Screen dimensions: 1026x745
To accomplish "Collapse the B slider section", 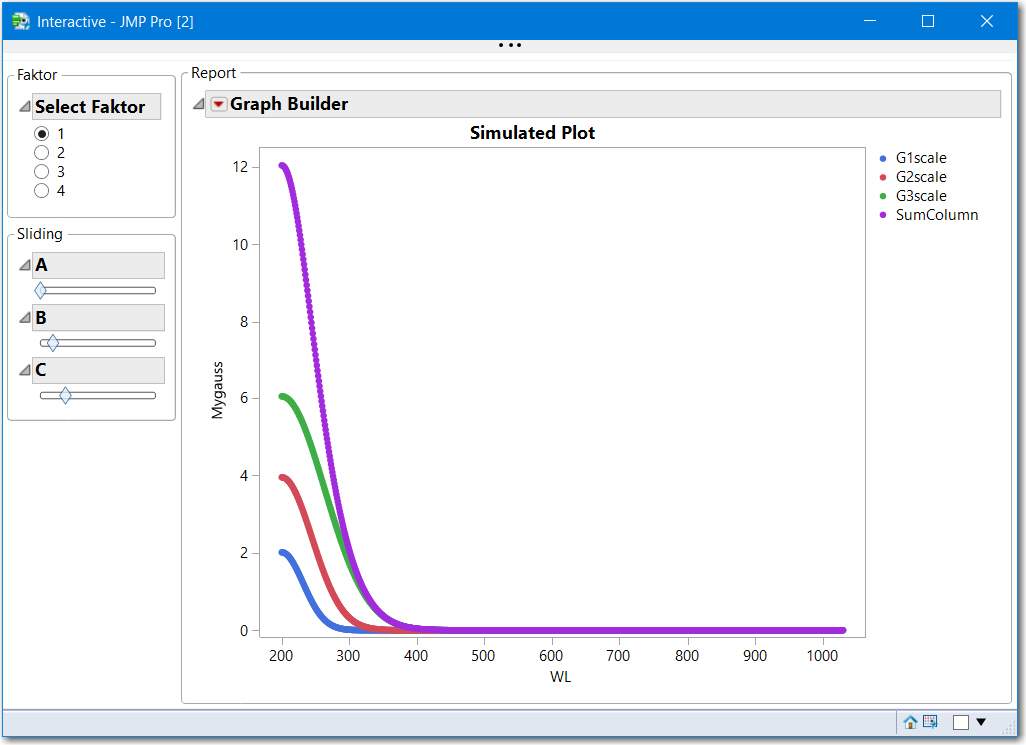I will [27, 317].
